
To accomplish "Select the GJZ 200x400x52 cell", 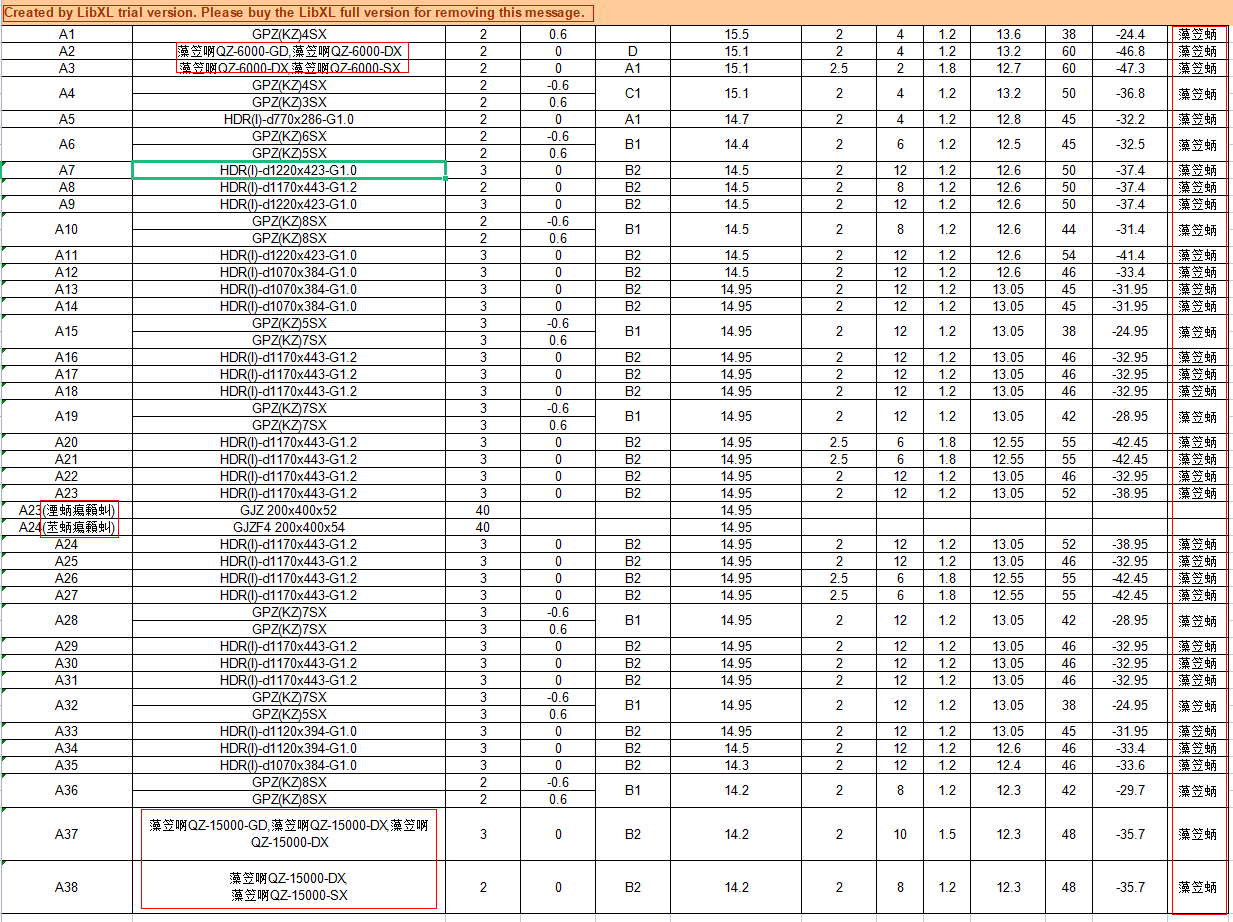I will coord(288,510).
